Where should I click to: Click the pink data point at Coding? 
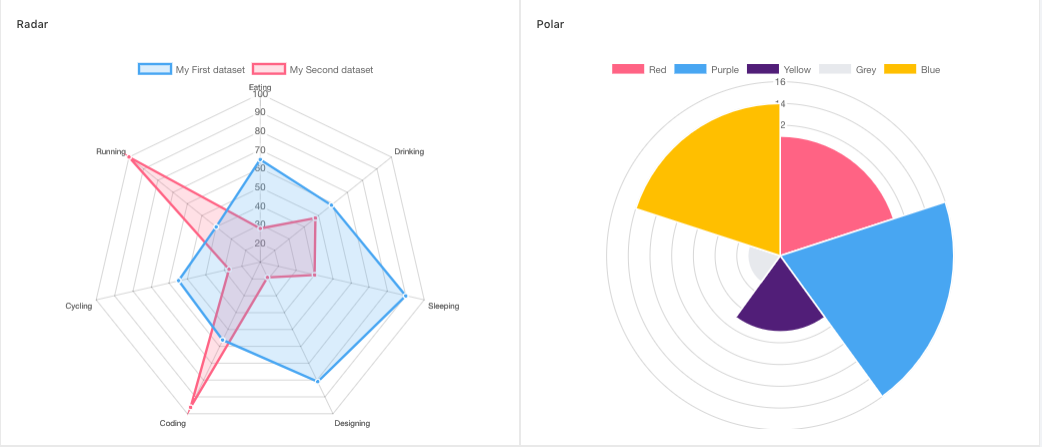click(190, 404)
